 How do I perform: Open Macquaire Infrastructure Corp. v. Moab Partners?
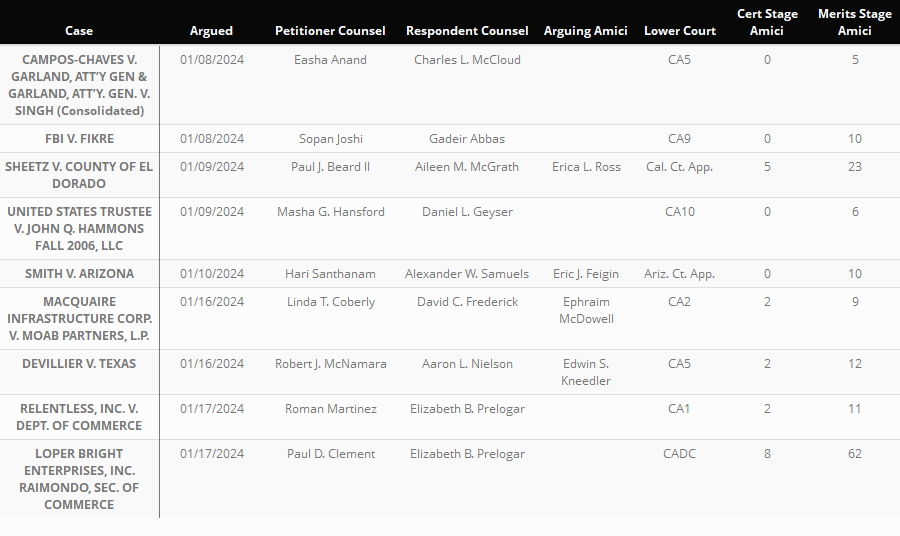[79, 318]
